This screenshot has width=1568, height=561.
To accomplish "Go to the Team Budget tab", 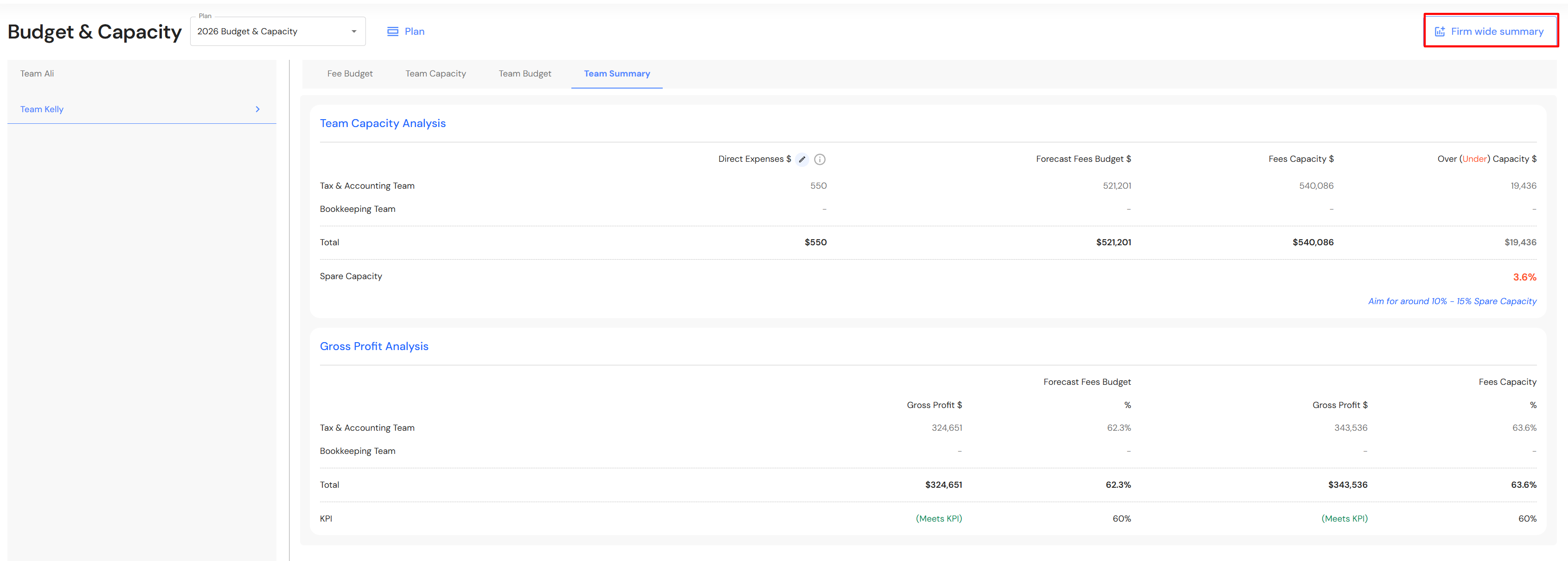I will 525,74.
